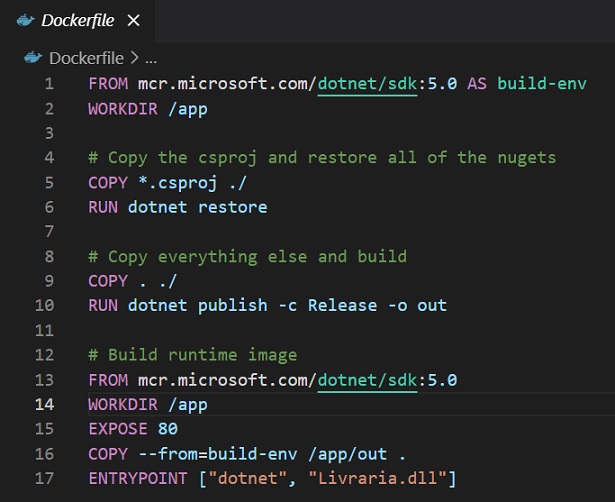Click the COPY *.csproj line
This screenshot has width=615, height=502.
[x=167, y=183]
